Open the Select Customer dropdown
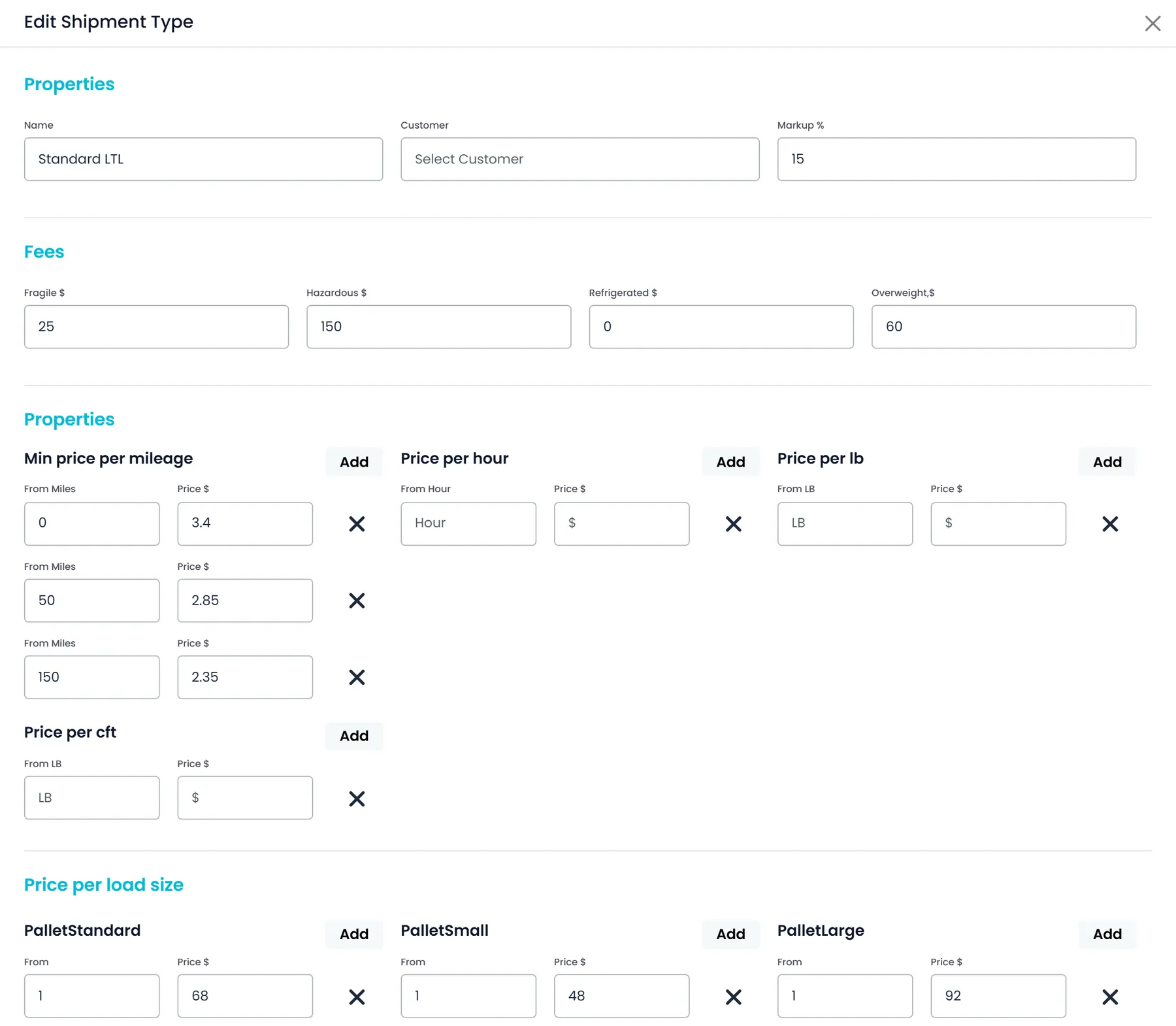Viewport: 1176px width, 1026px height. click(580, 159)
